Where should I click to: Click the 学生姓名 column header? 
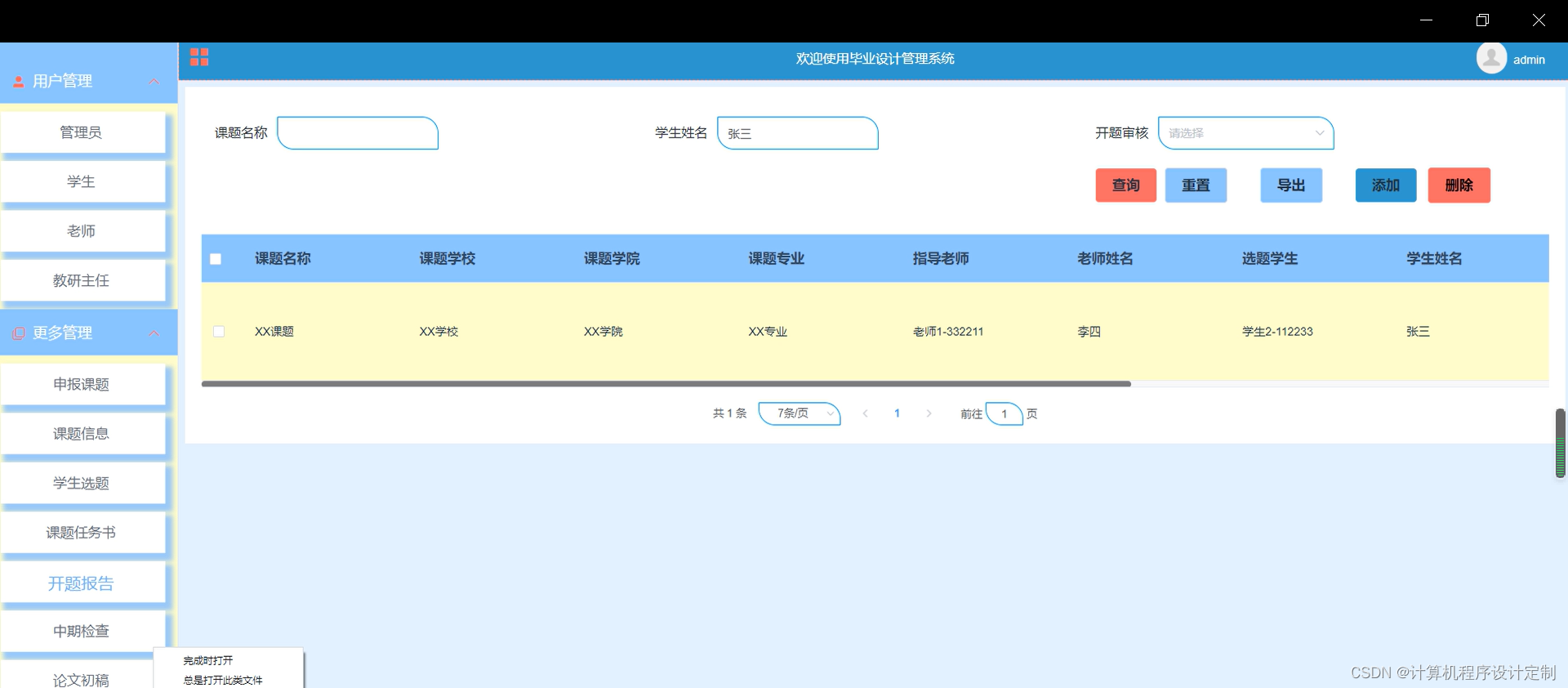[x=1434, y=259]
